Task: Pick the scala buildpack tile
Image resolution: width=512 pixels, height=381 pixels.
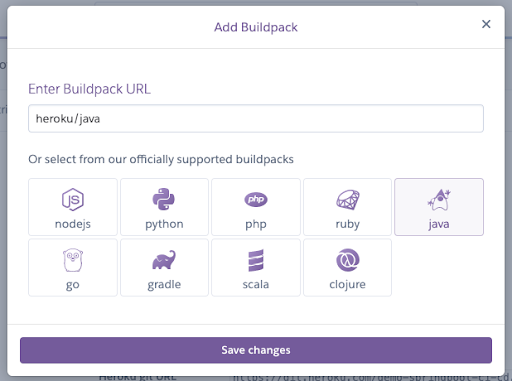Action: tap(256, 267)
